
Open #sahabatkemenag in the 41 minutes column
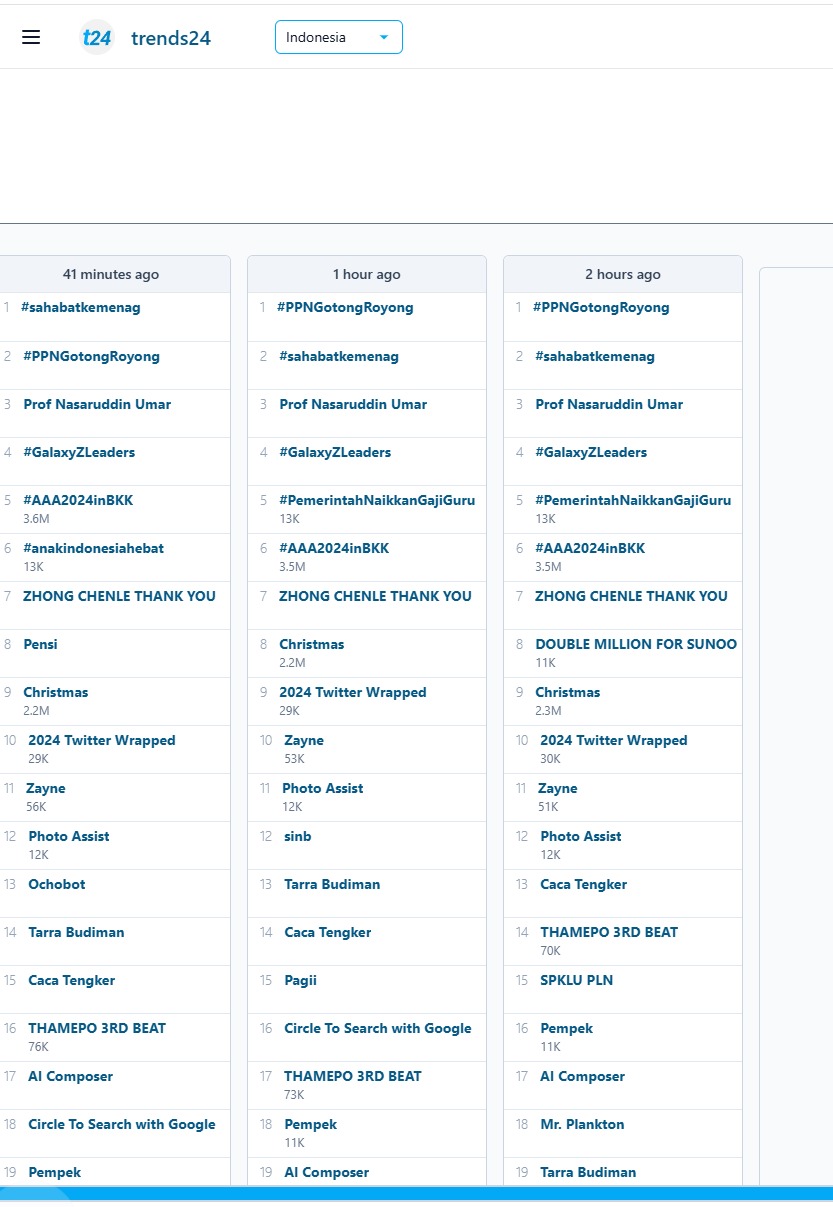point(82,307)
